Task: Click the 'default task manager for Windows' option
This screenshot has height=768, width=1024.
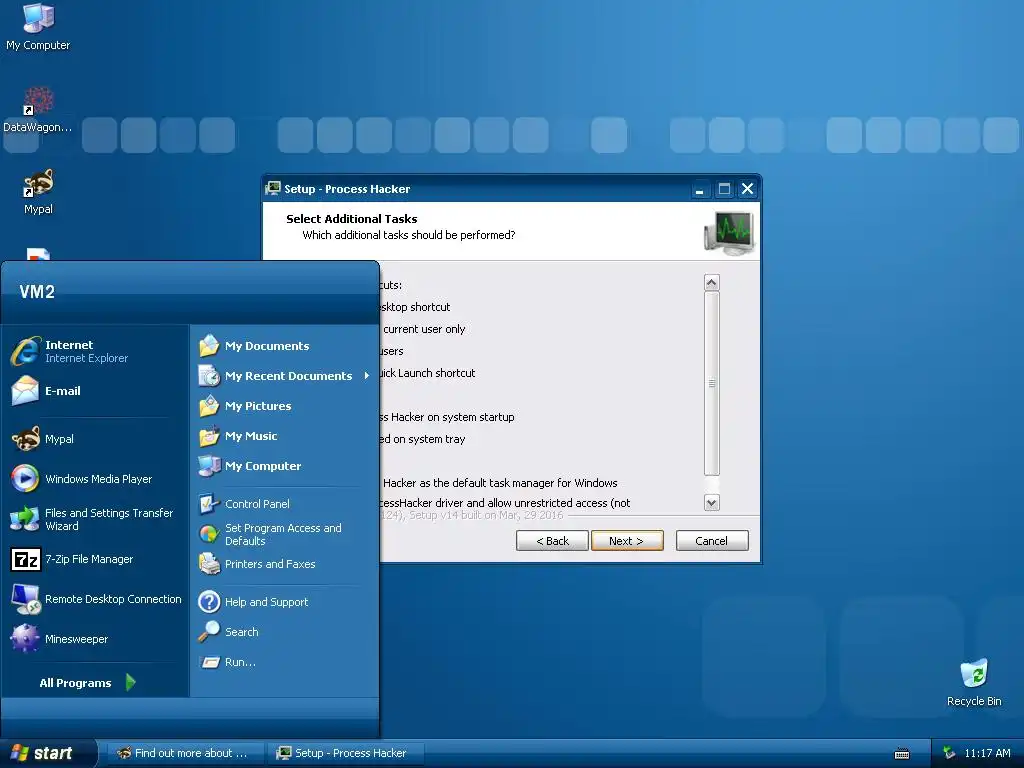Action: click(x=500, y=483)
